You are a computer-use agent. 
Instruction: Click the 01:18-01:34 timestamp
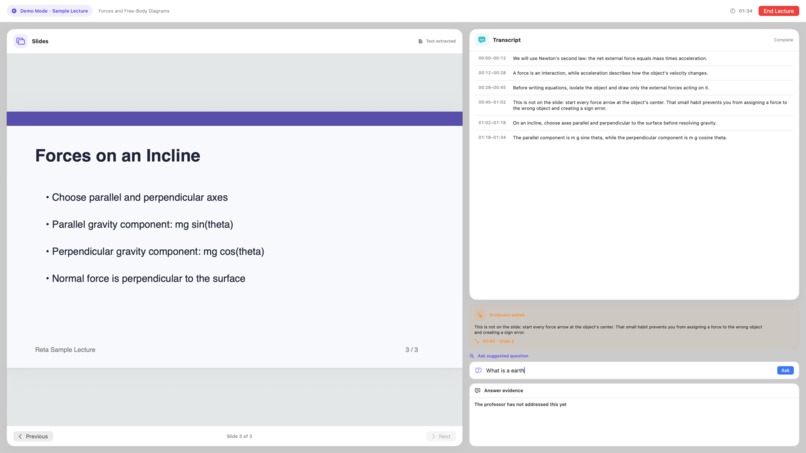[x=492, y=137]
